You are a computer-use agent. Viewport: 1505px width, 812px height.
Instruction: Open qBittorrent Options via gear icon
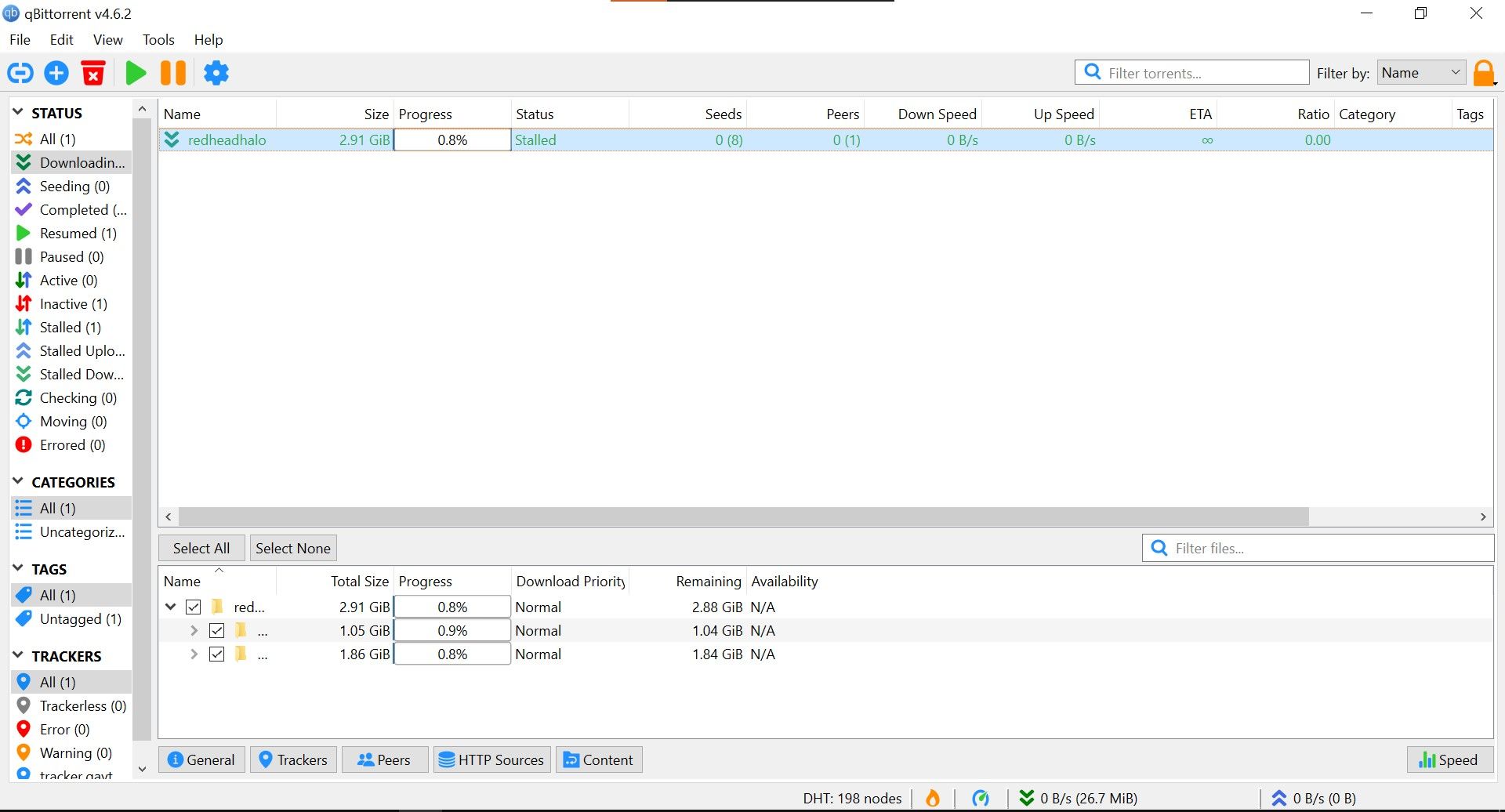click(216, 72)
